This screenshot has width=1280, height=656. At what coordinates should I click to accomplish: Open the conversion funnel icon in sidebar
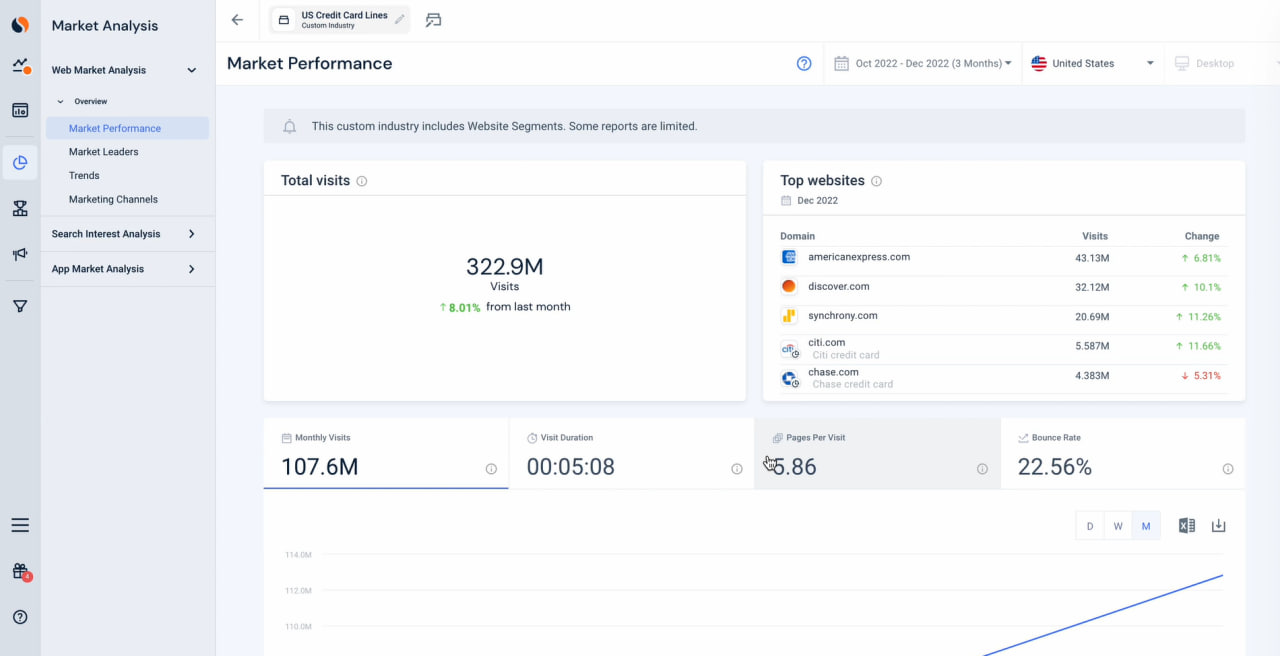20,305
